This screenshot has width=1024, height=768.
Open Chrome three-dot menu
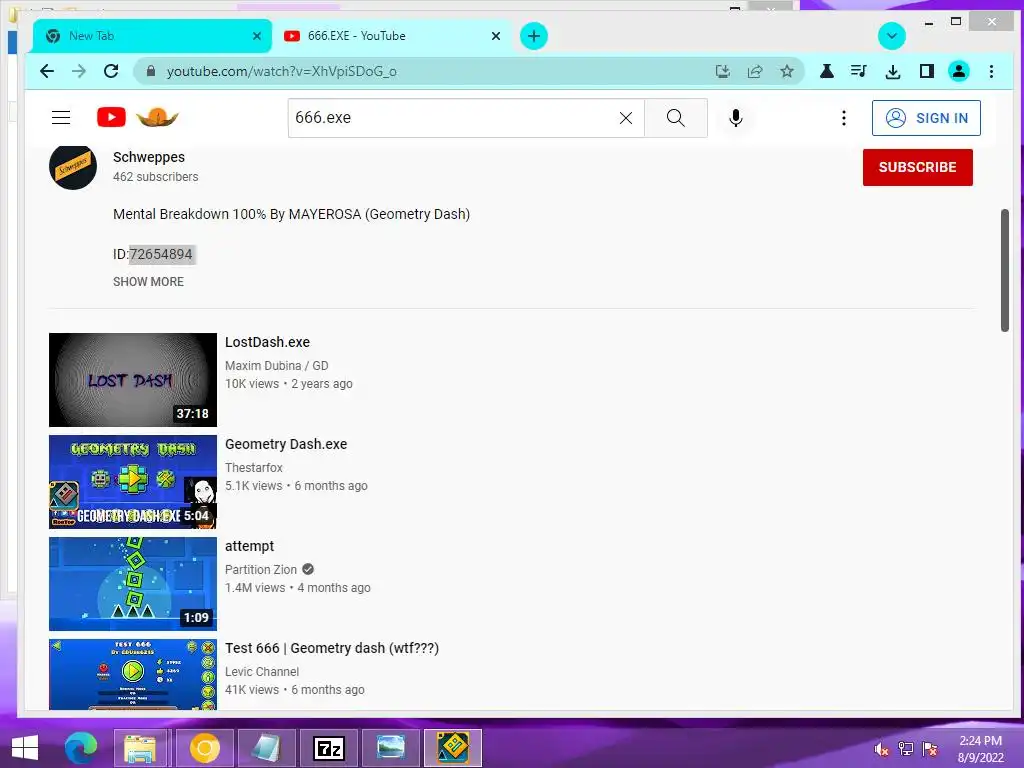pyautogui.click(x=991, y=71)
